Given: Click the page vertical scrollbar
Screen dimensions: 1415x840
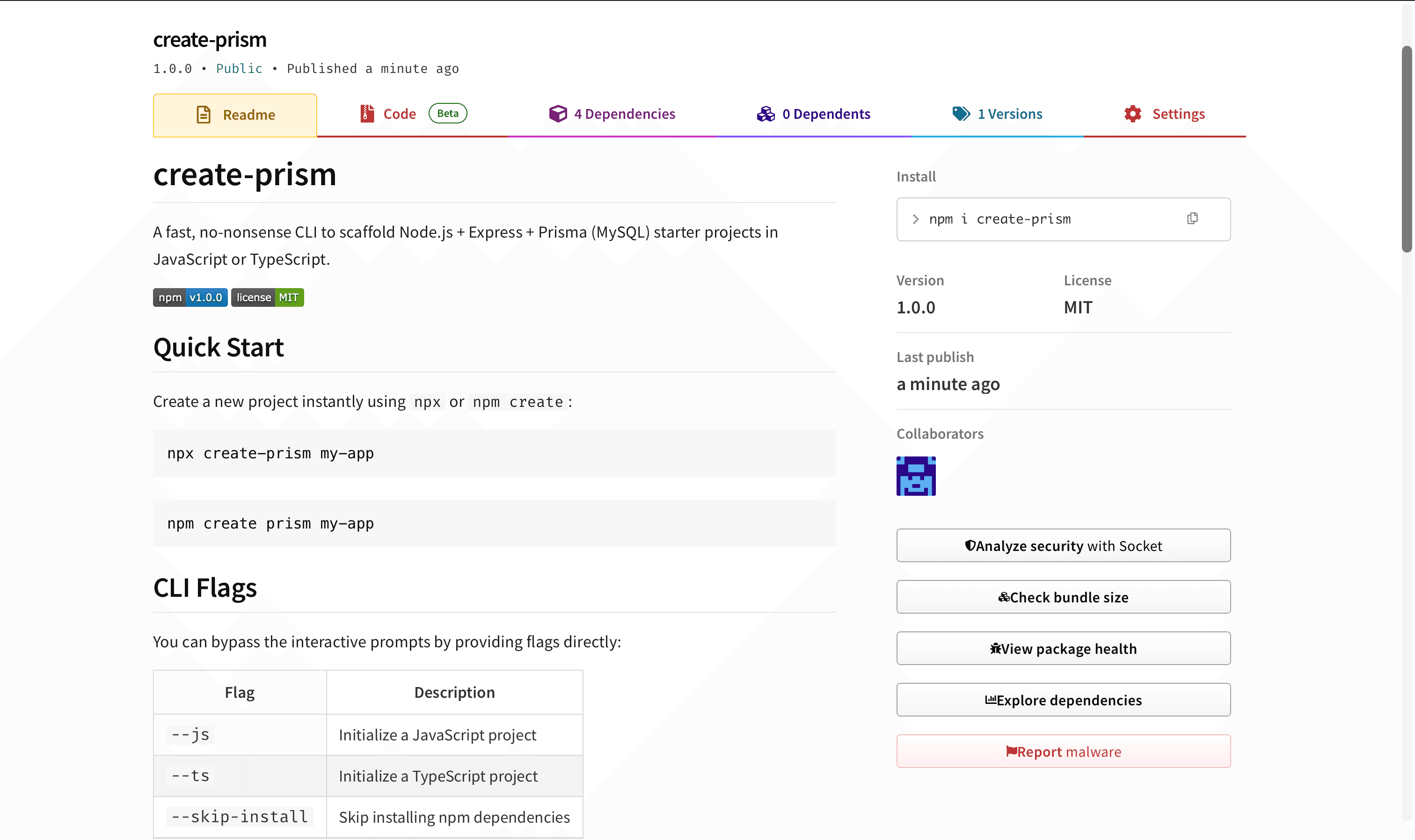Looking at the screenshot, I should click(x=1407, y=150).
